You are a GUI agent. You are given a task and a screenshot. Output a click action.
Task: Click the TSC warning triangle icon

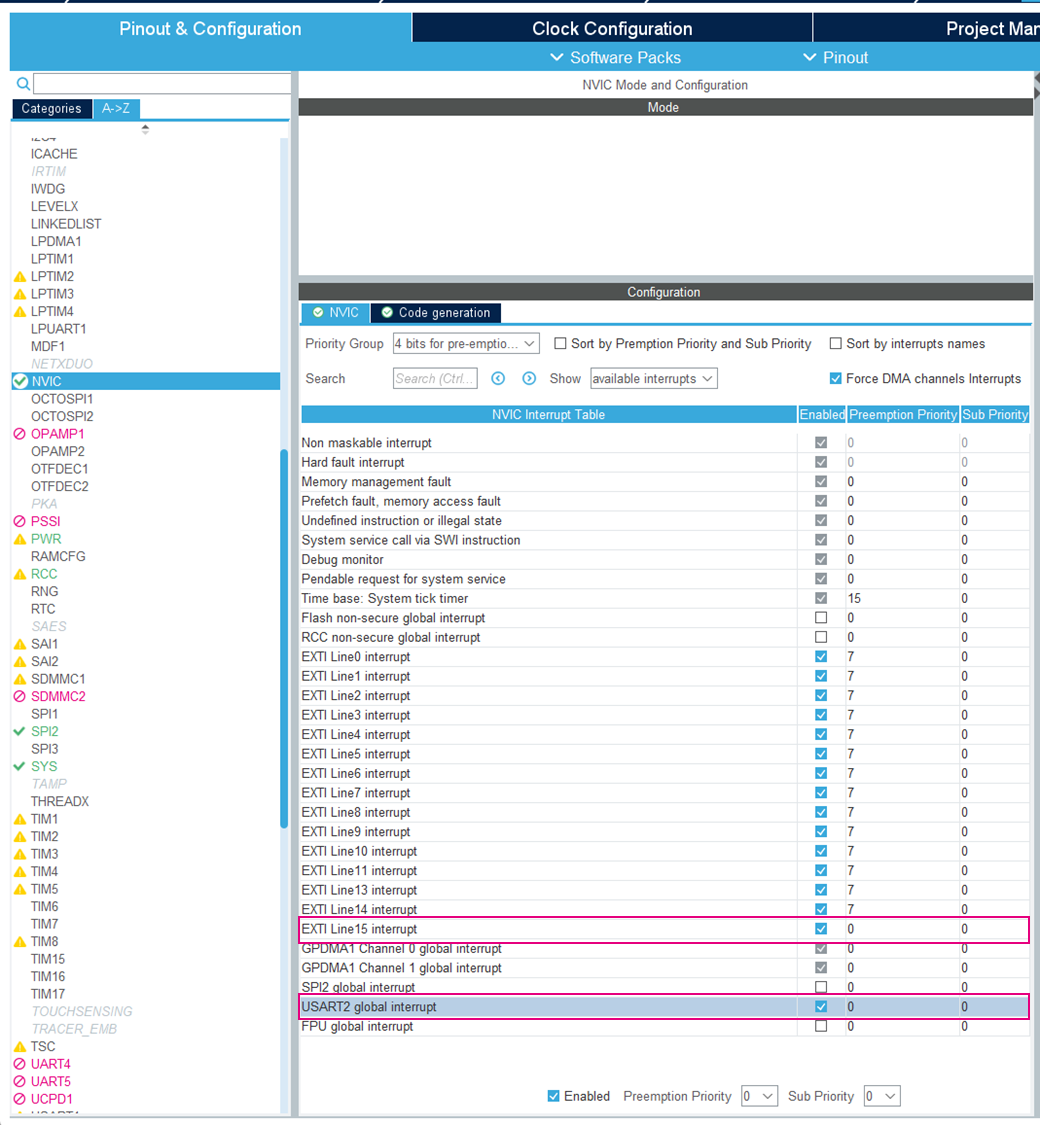coord(20,1046)
